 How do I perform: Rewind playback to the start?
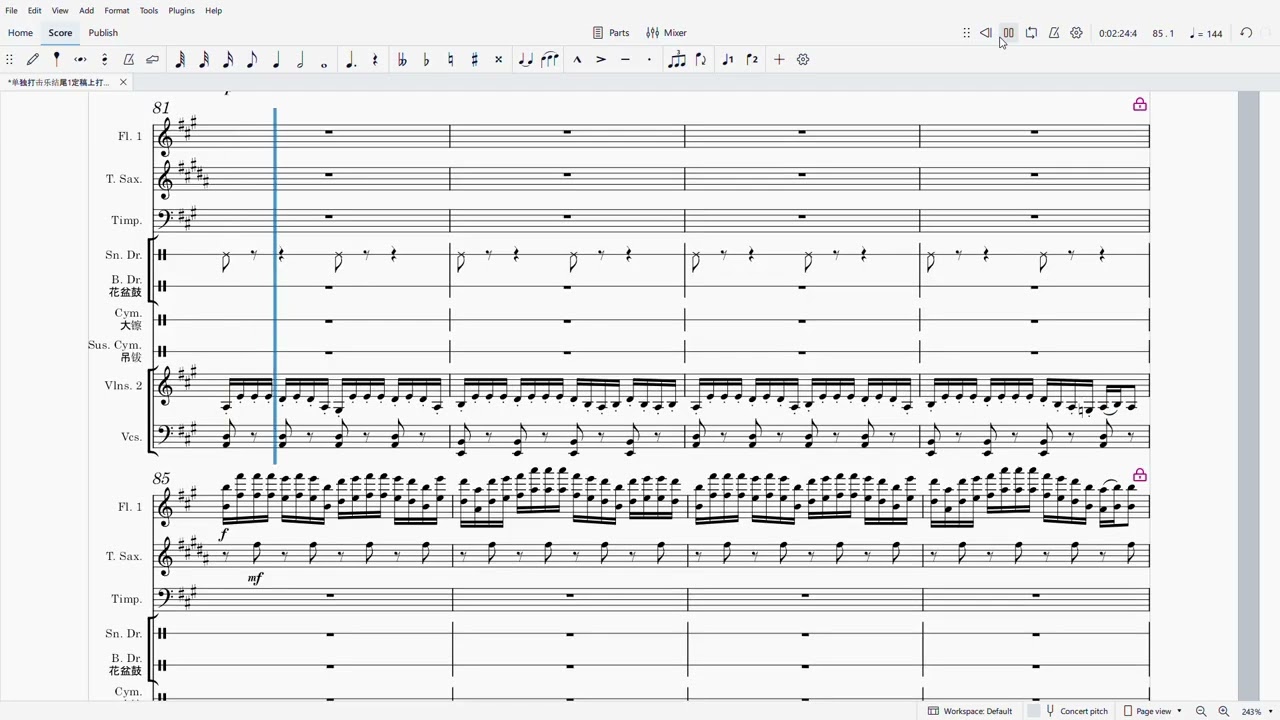986,33
